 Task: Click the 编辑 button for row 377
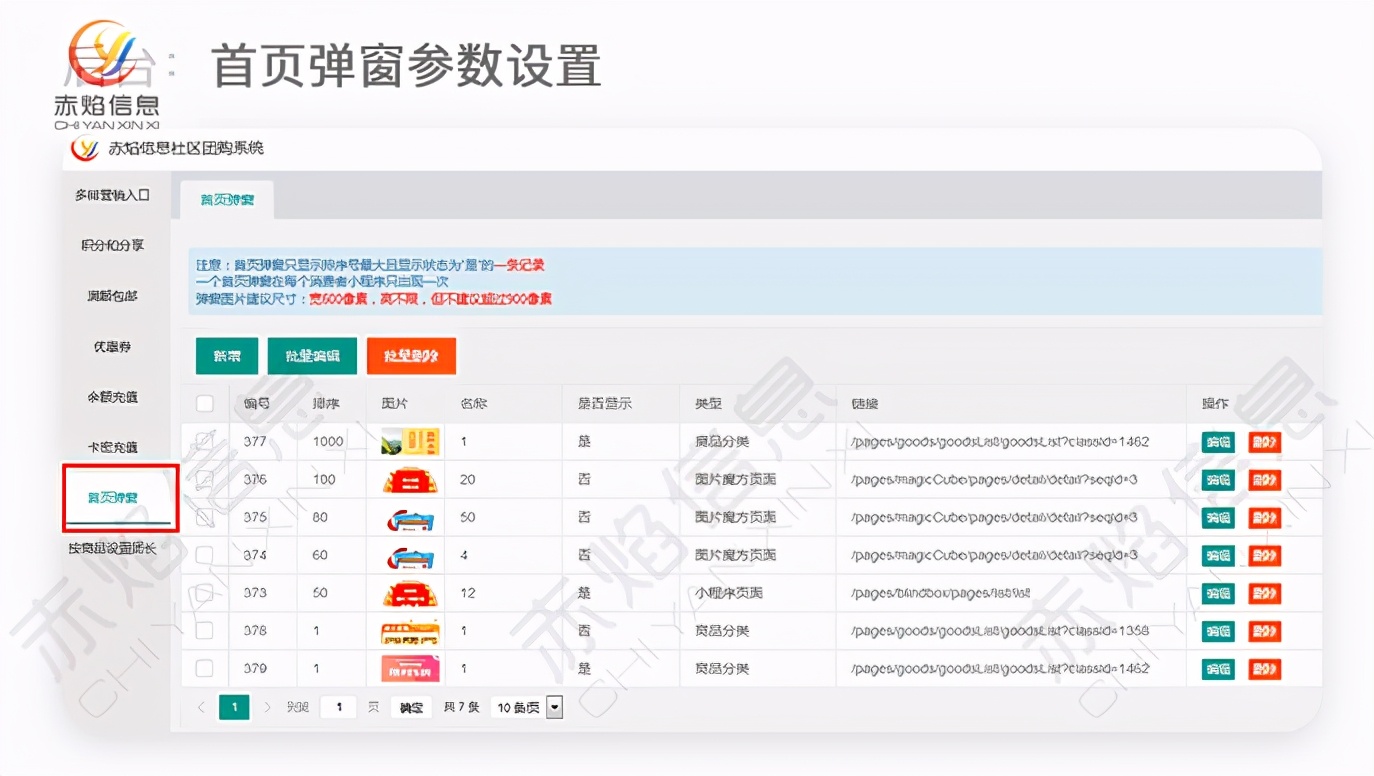tap(1217, 442)
